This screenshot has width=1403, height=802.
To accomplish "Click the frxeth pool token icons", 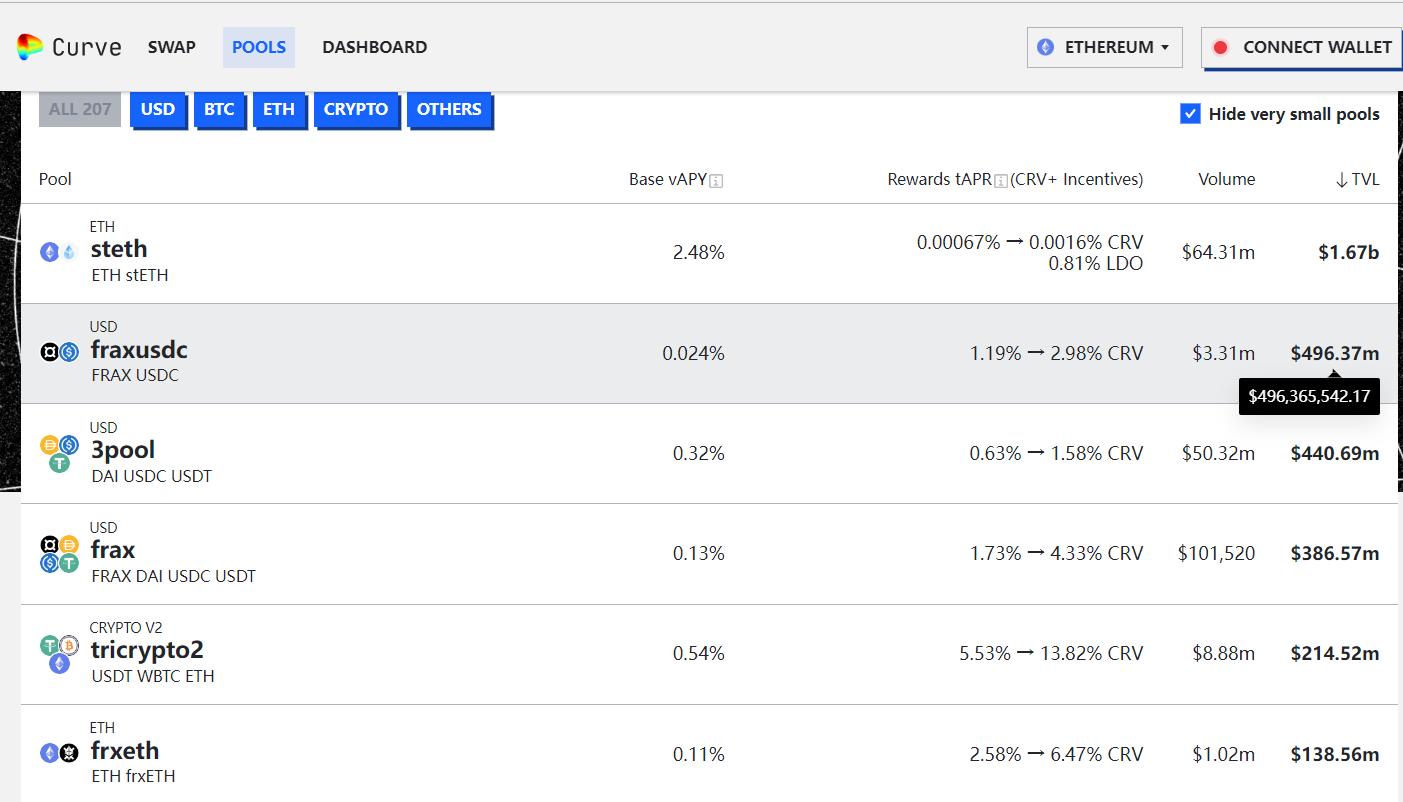I will click(59, 753).
